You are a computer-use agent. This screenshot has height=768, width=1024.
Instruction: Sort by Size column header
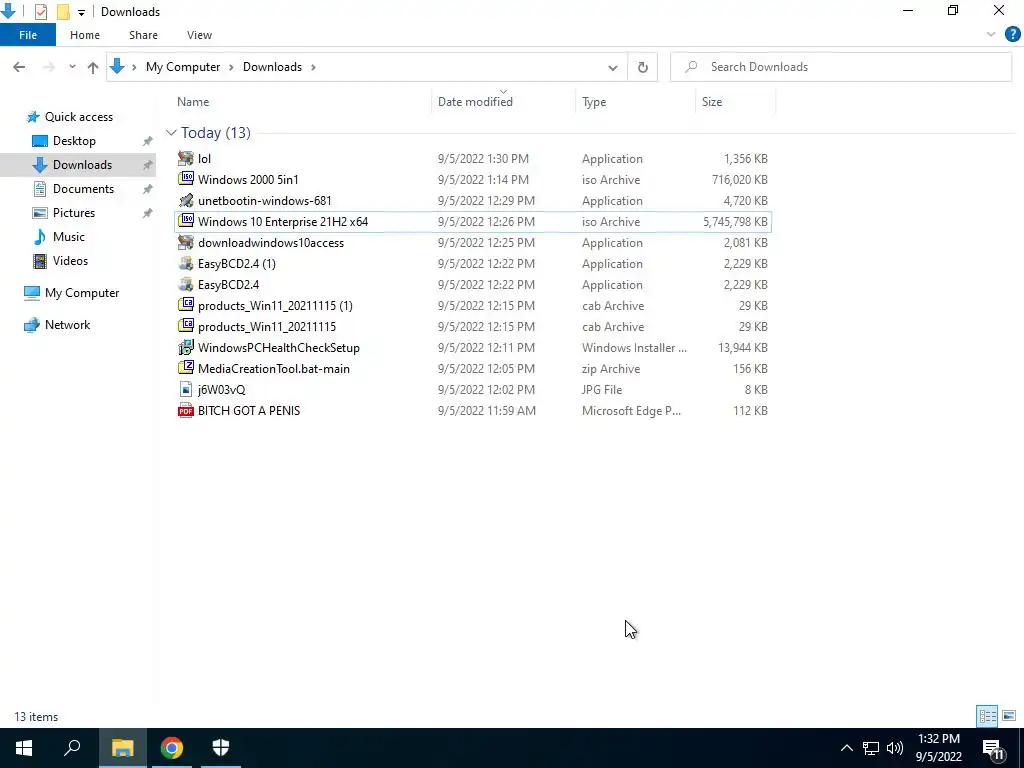pos(735,102)
